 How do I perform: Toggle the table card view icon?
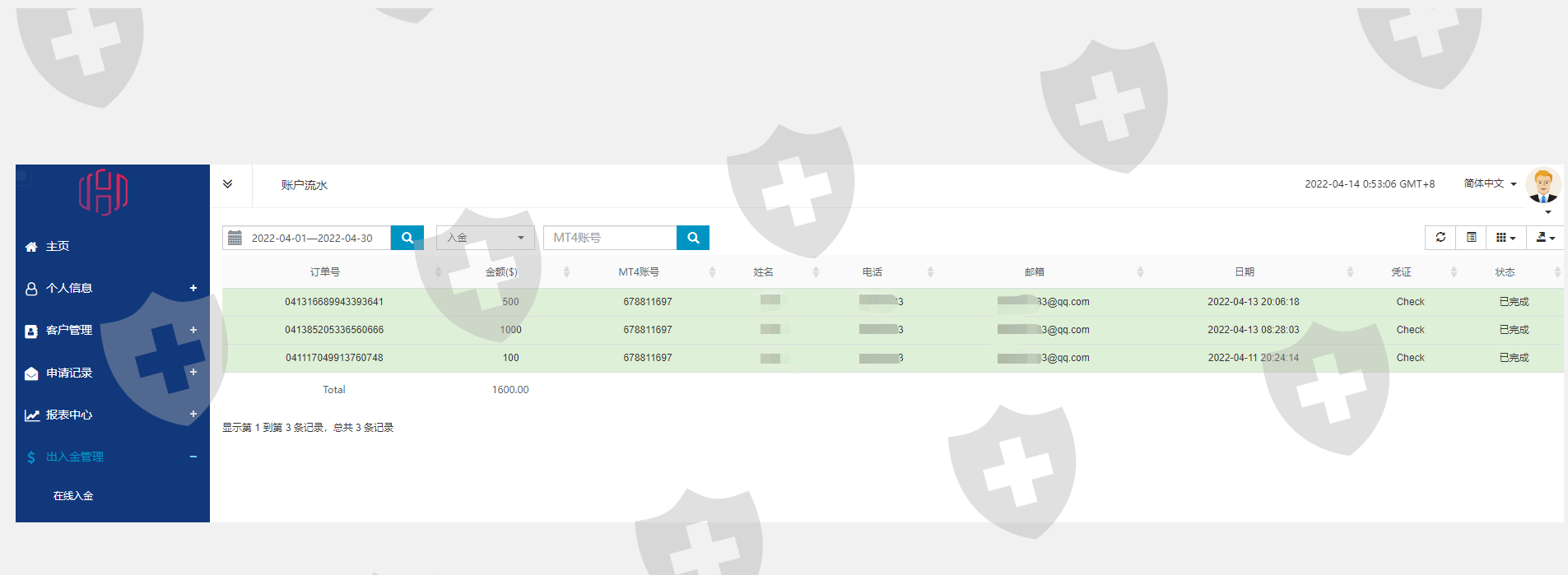[1471, 237]
